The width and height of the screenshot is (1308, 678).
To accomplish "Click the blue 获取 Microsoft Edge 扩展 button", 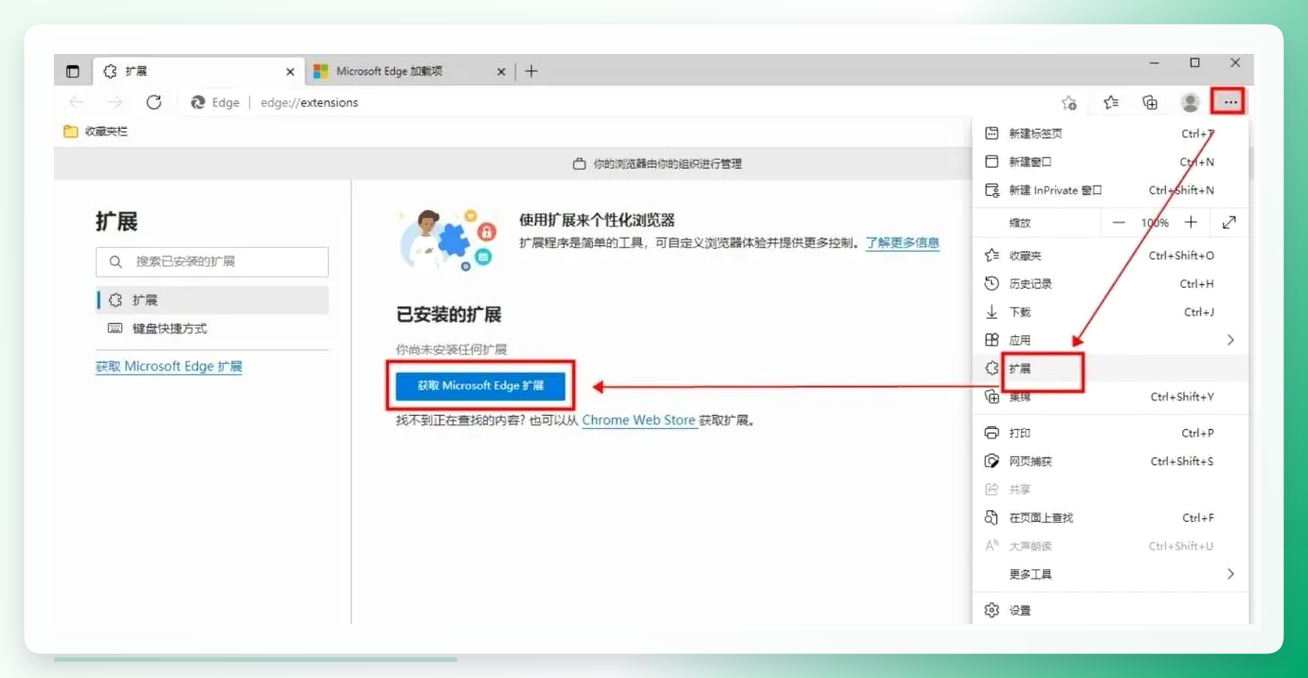I will (481, 385).
